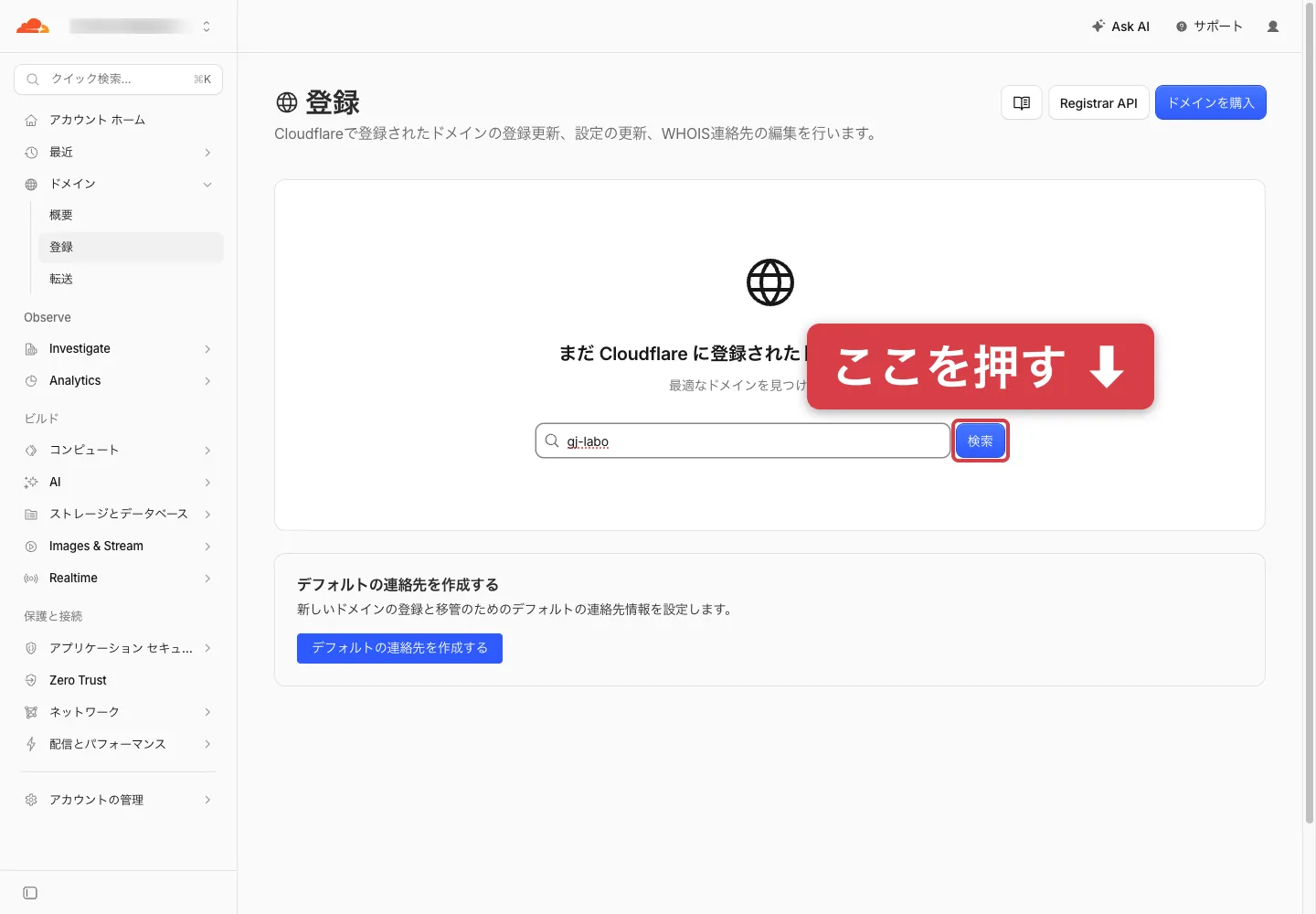Click the page scrollbar on right
Viewport: 1316px width, 914px height.
pos(1310,411)
